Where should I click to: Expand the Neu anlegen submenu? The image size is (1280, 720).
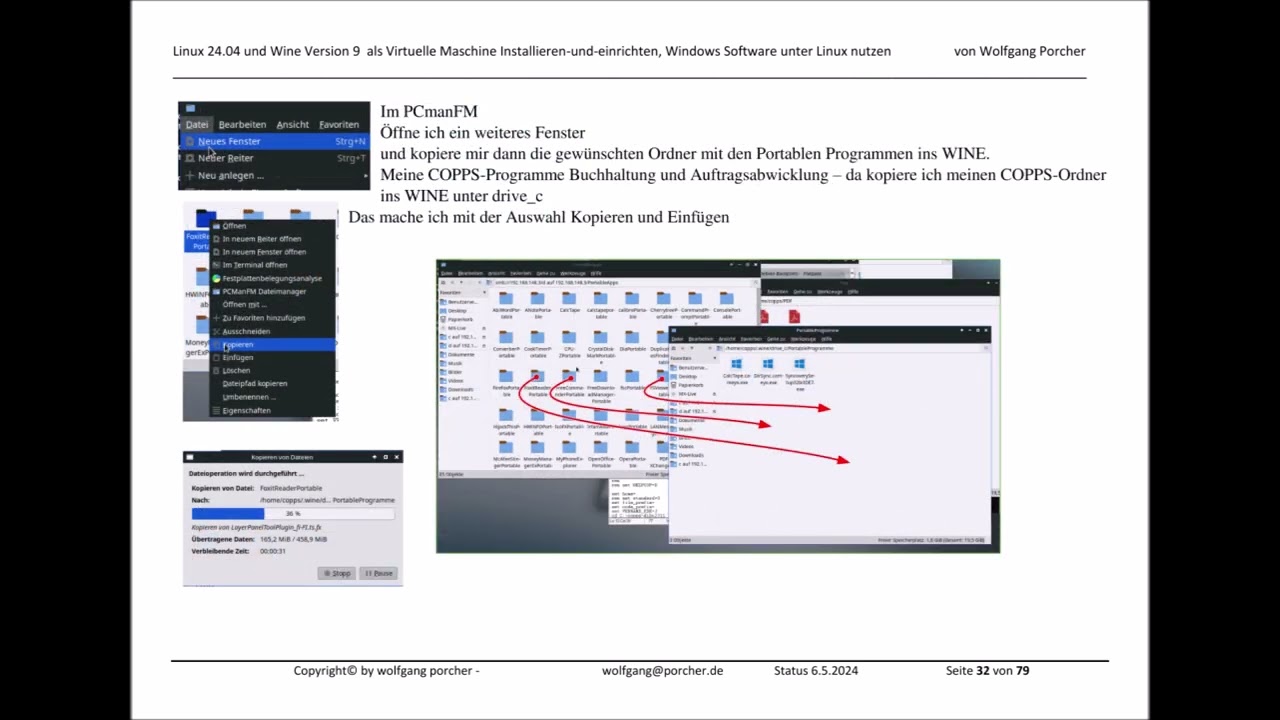pos(274,175)
